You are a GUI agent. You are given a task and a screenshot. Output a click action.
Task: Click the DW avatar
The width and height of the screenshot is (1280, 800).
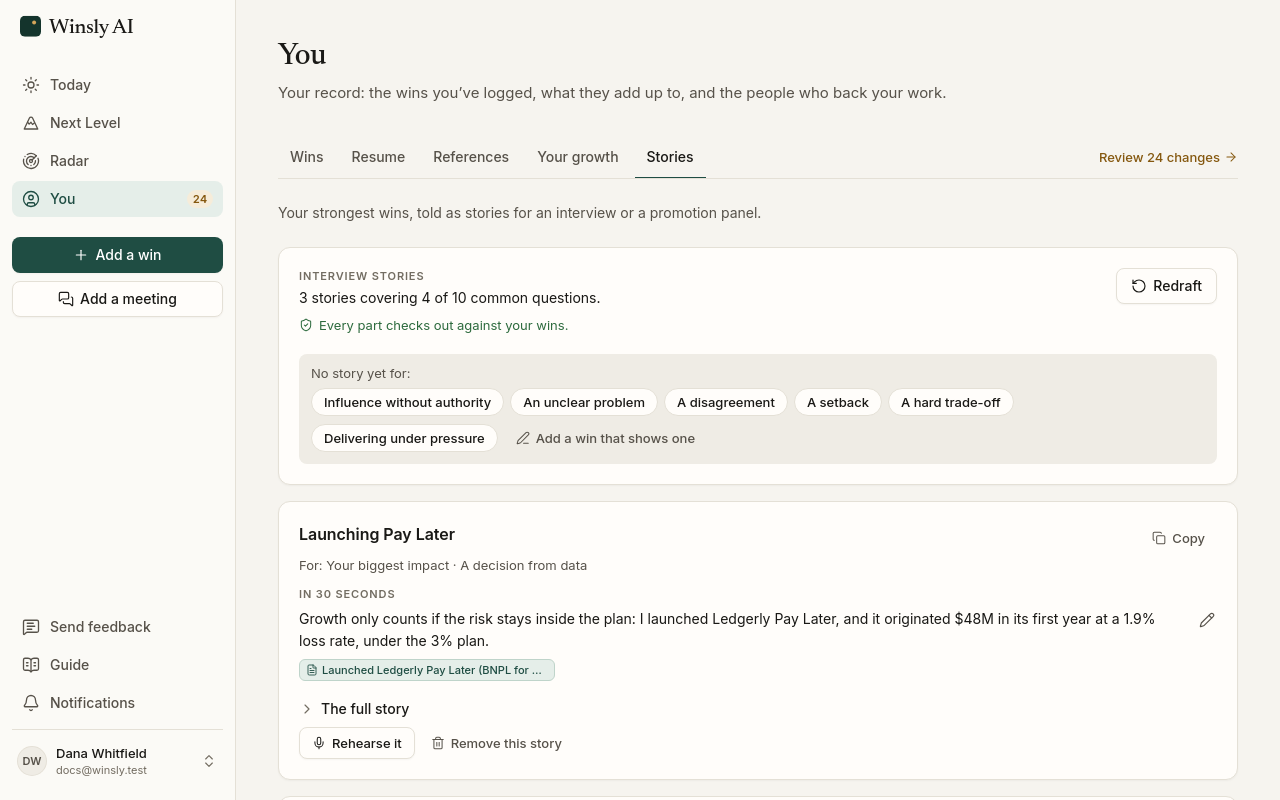(x=32, y=761)
